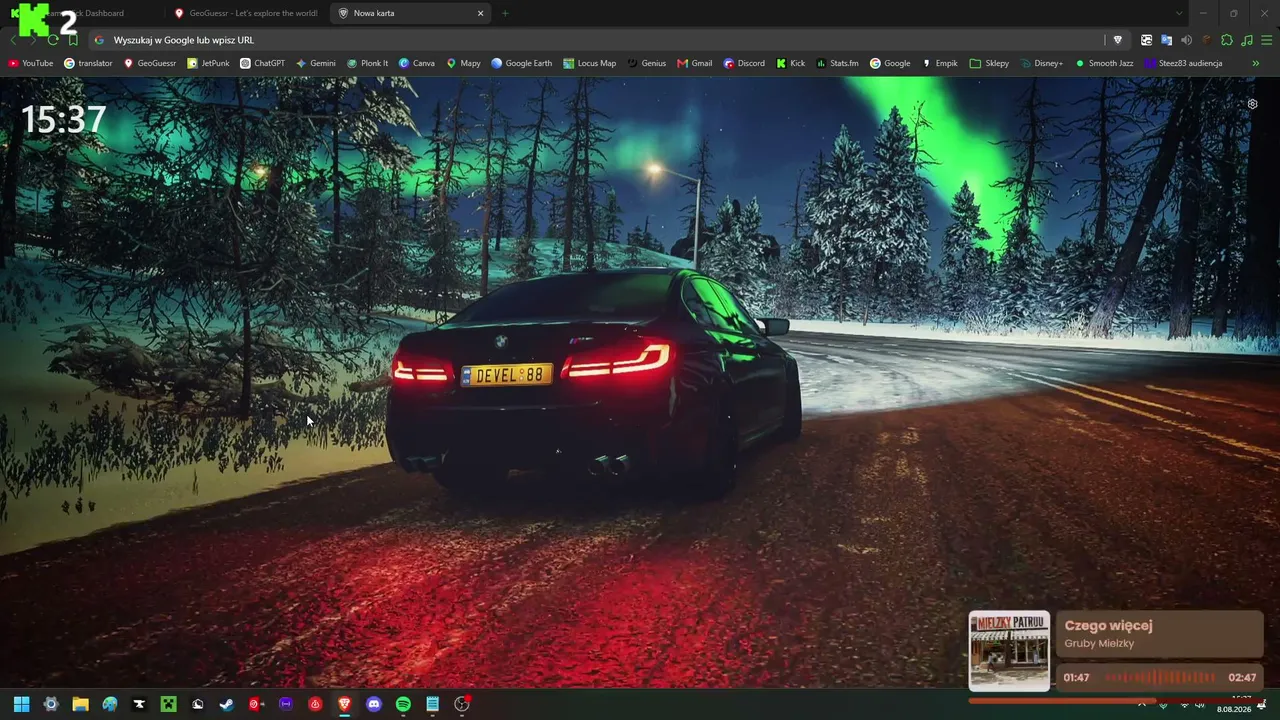Bookmark this page
The height and width of the screenshot is (720, 1280).
(73, 40)
